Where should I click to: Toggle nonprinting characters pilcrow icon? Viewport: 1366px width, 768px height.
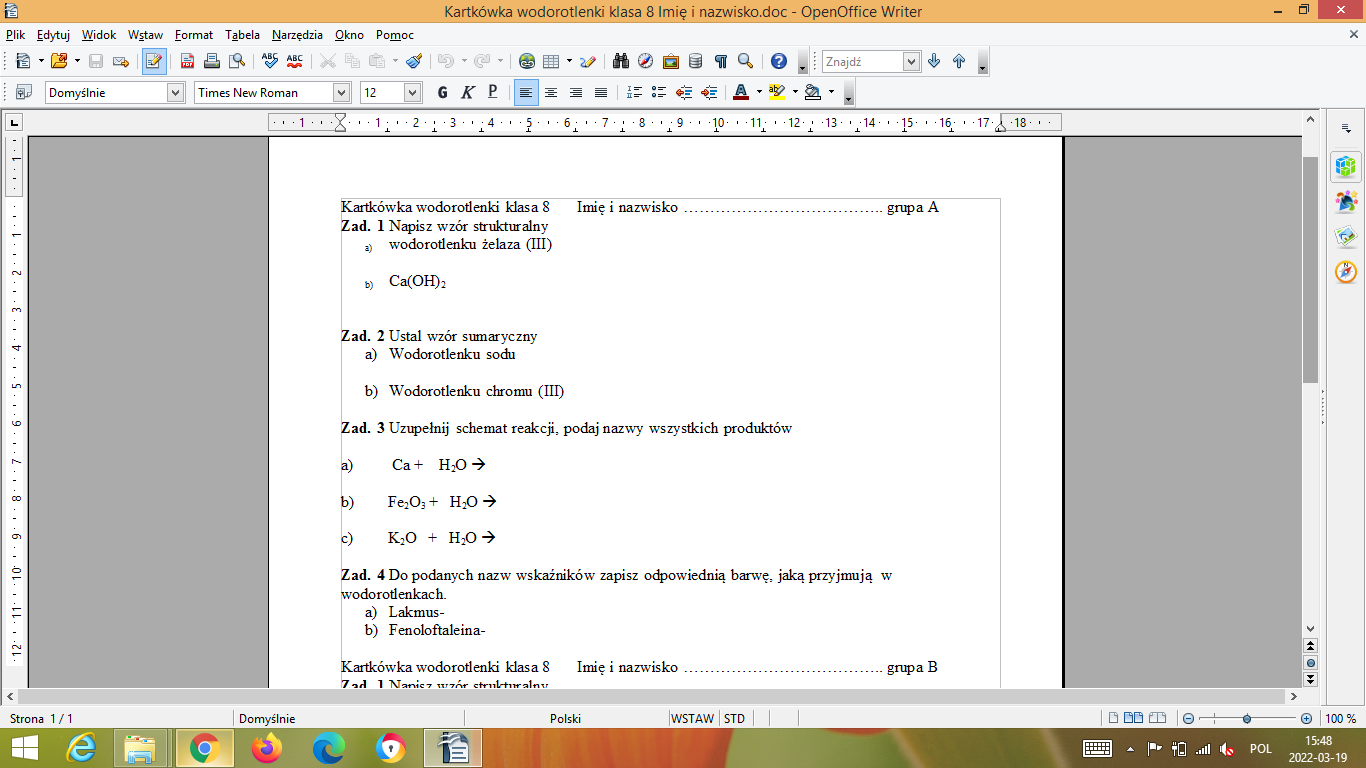[x=720, y=61]
